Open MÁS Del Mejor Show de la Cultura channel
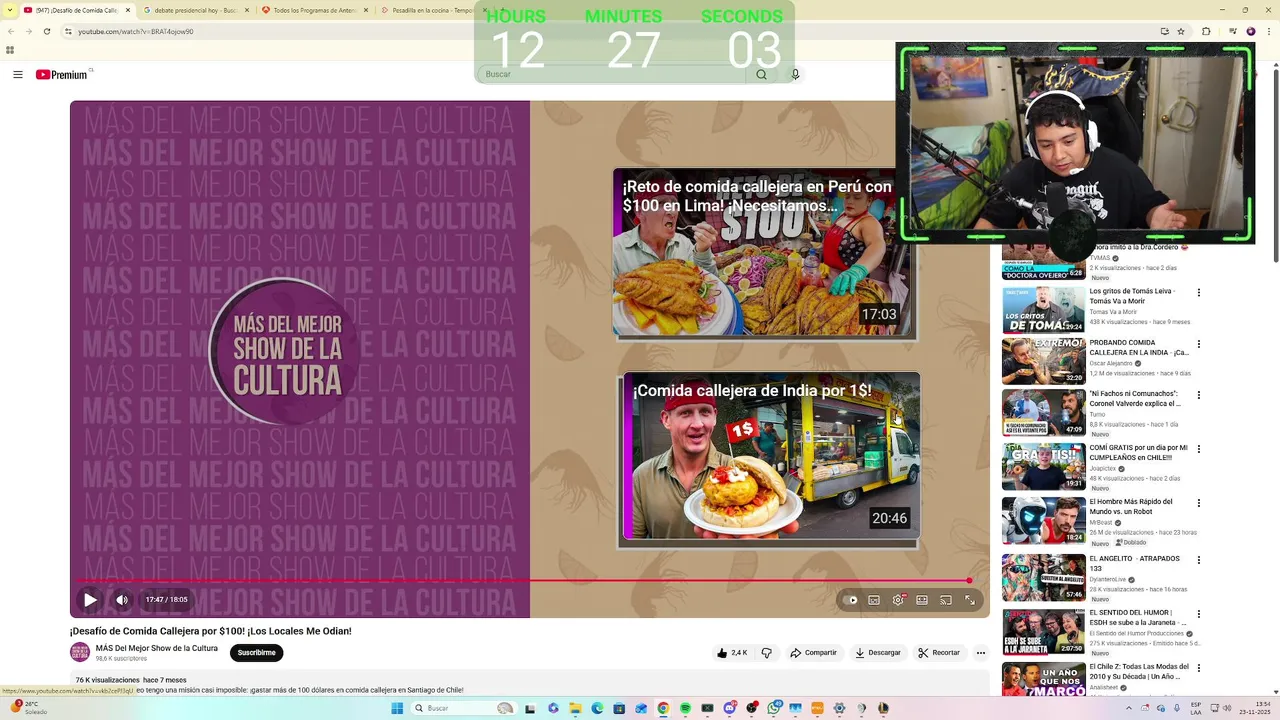 [x=157, y=648]
